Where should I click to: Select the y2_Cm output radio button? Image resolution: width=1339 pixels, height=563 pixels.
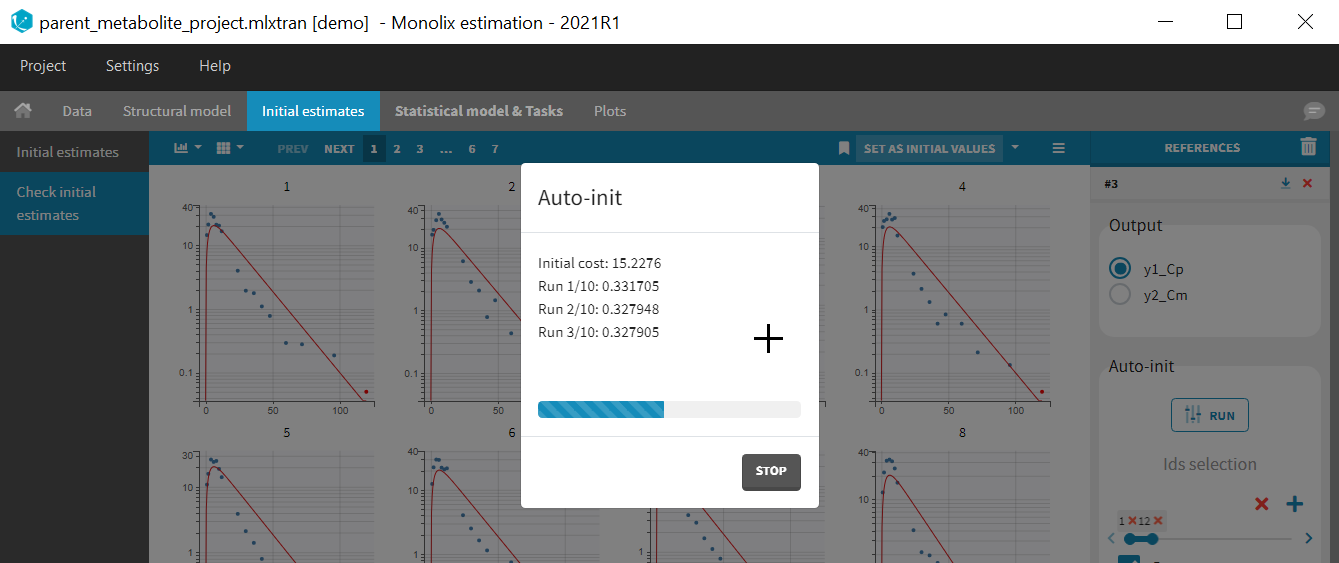click(x=1121, y=295)
